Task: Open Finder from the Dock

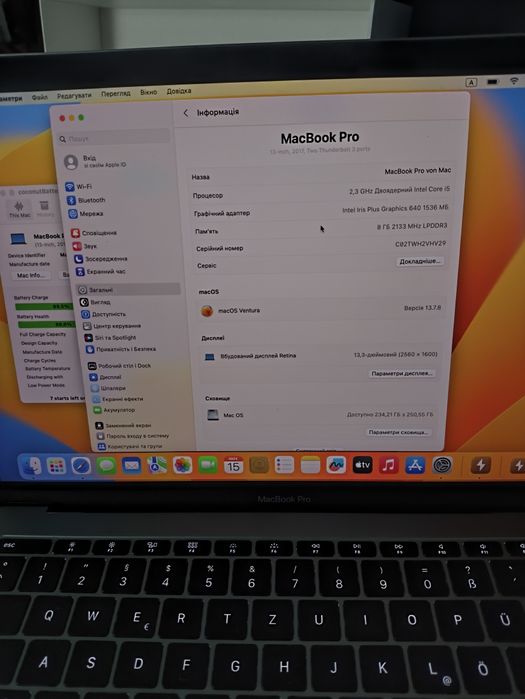Action: [31, 466]
